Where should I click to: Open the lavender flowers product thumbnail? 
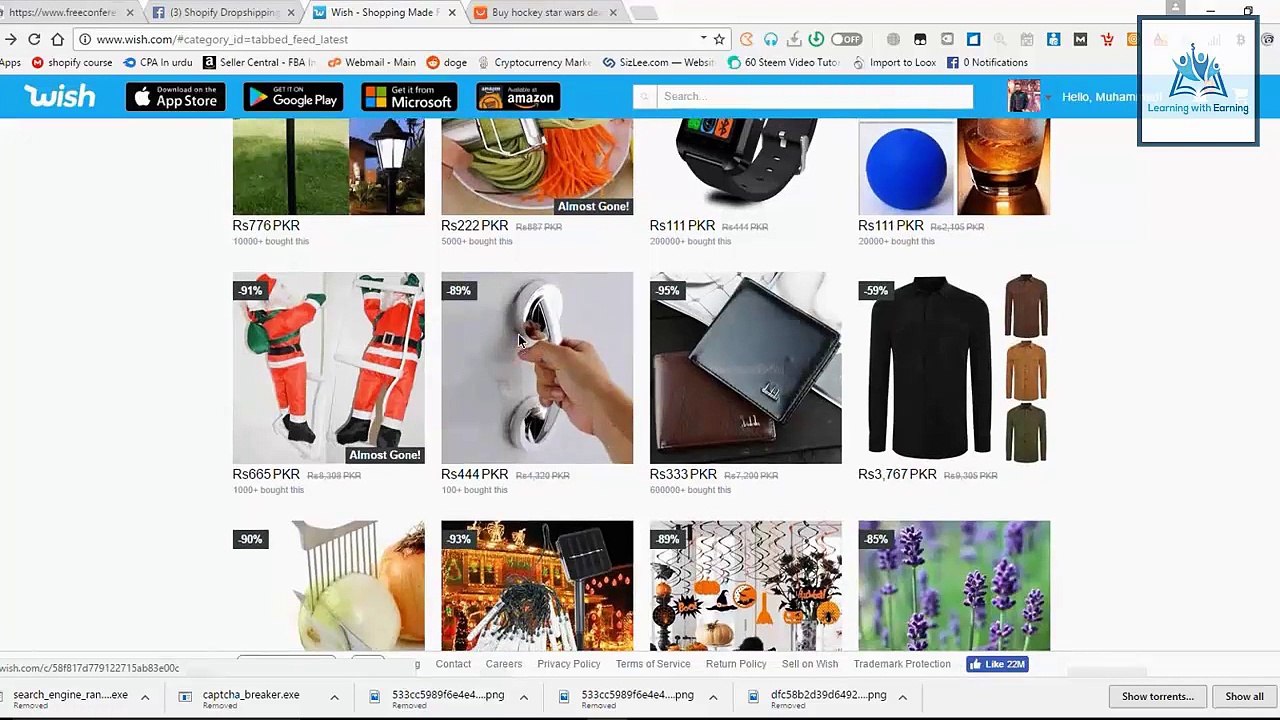[954, 585]
